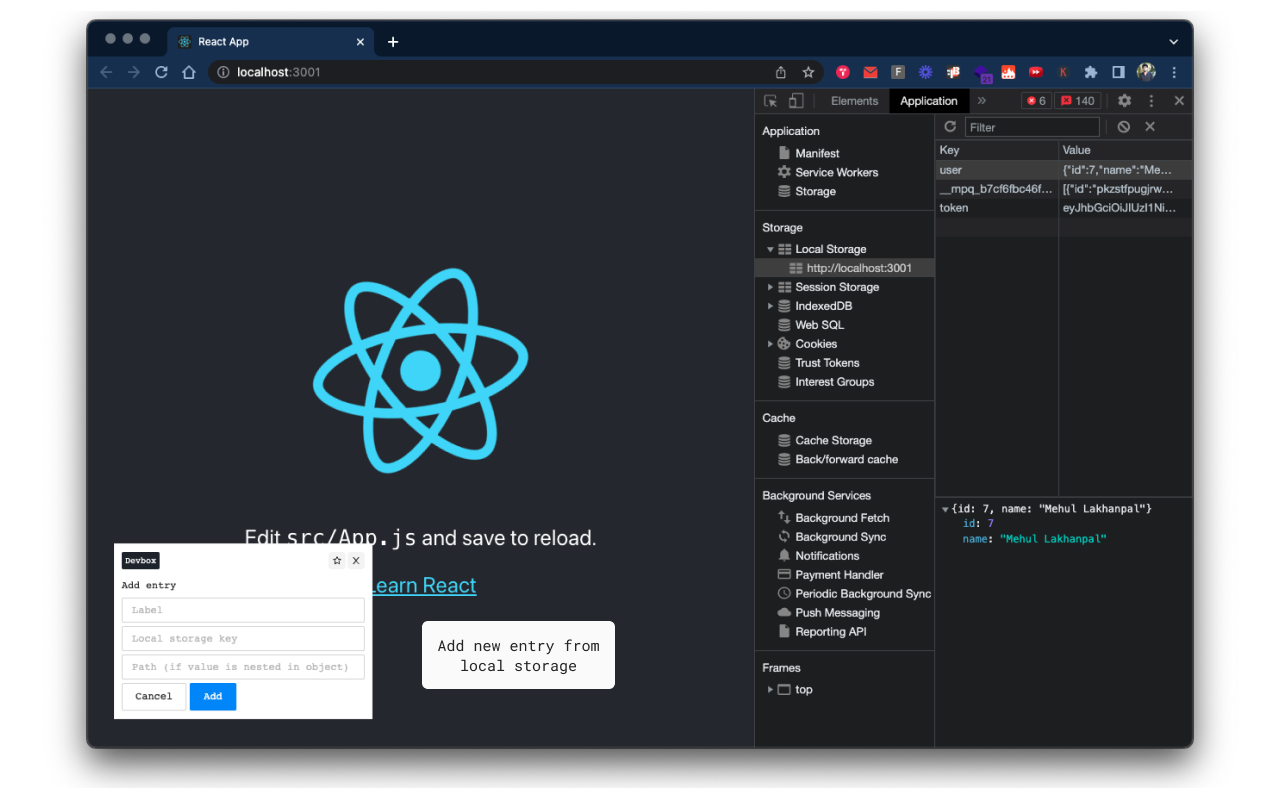Collapse the {id: 7, name} object preview
The image size is (1280, 800).
coord(945,509)
